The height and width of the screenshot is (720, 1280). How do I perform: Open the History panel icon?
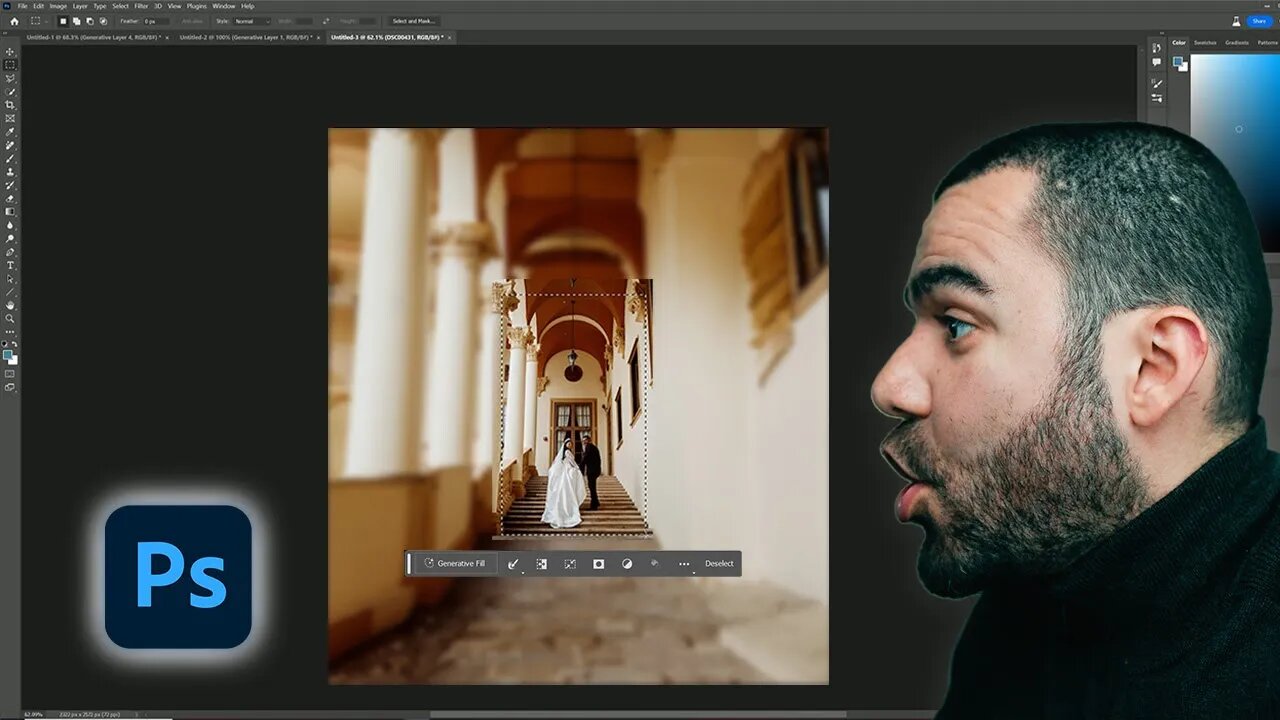(x=1157, y=46)
